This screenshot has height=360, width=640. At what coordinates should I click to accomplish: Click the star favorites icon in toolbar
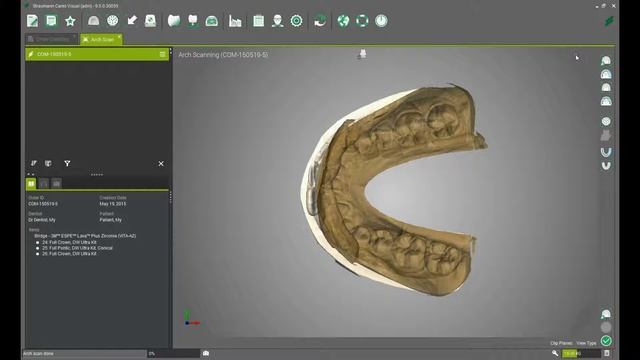click(x=70, y=21)
